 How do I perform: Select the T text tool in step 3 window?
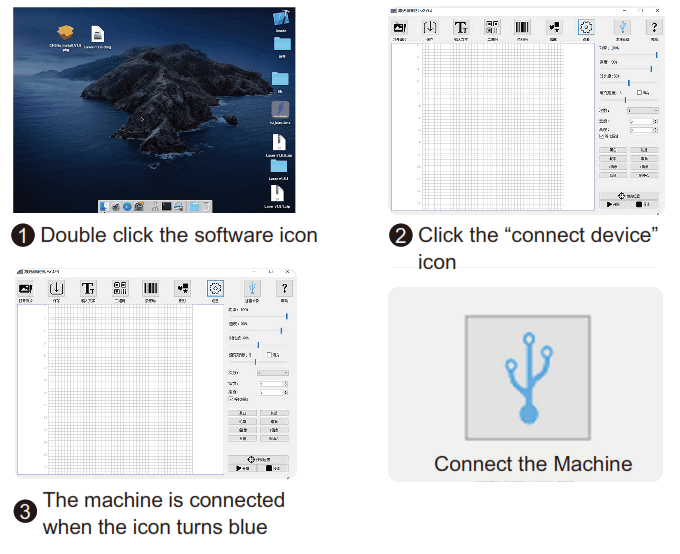88,288
